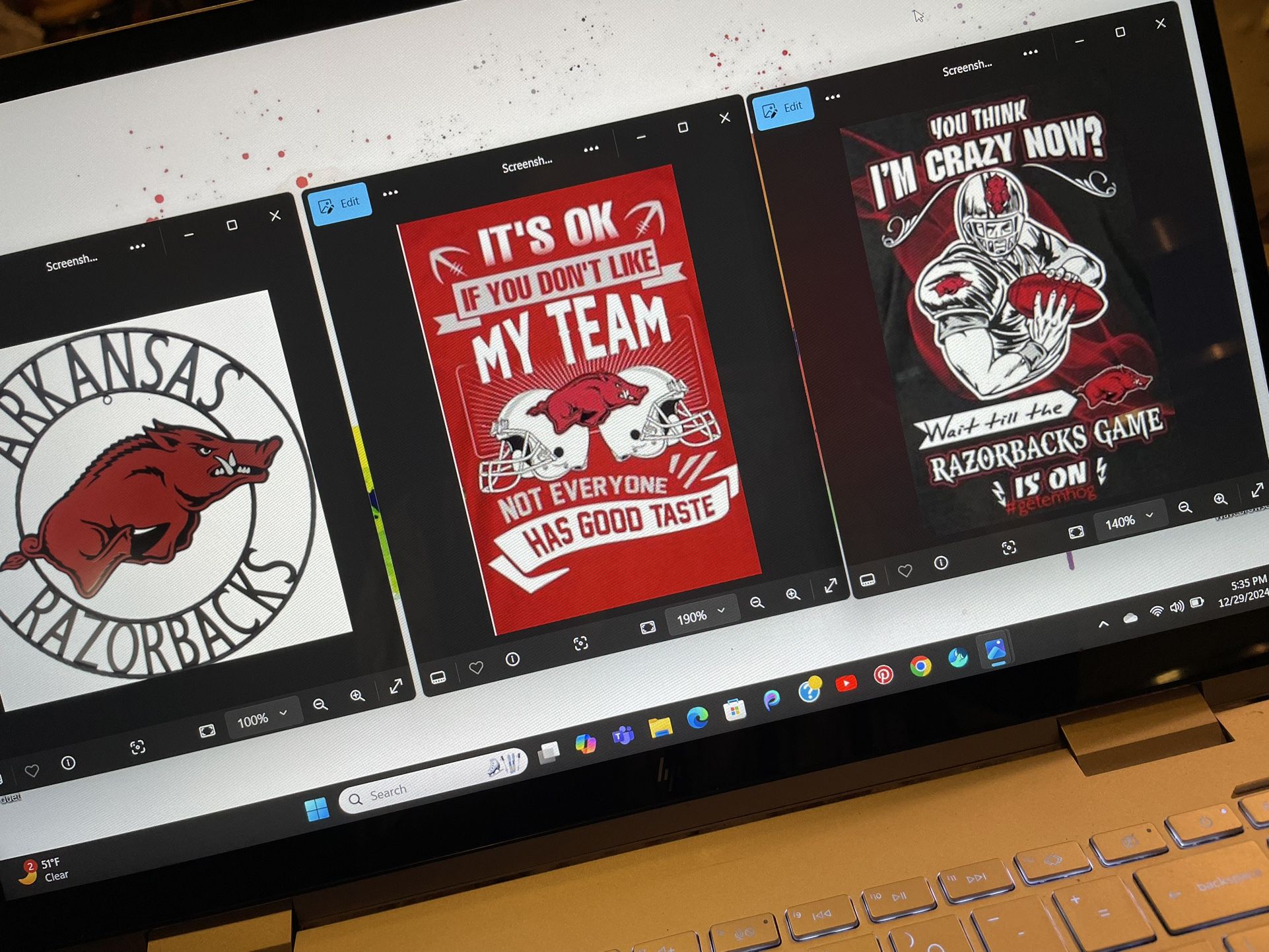
Task: Close the left Photos window
Action: (x=275, y=216)
